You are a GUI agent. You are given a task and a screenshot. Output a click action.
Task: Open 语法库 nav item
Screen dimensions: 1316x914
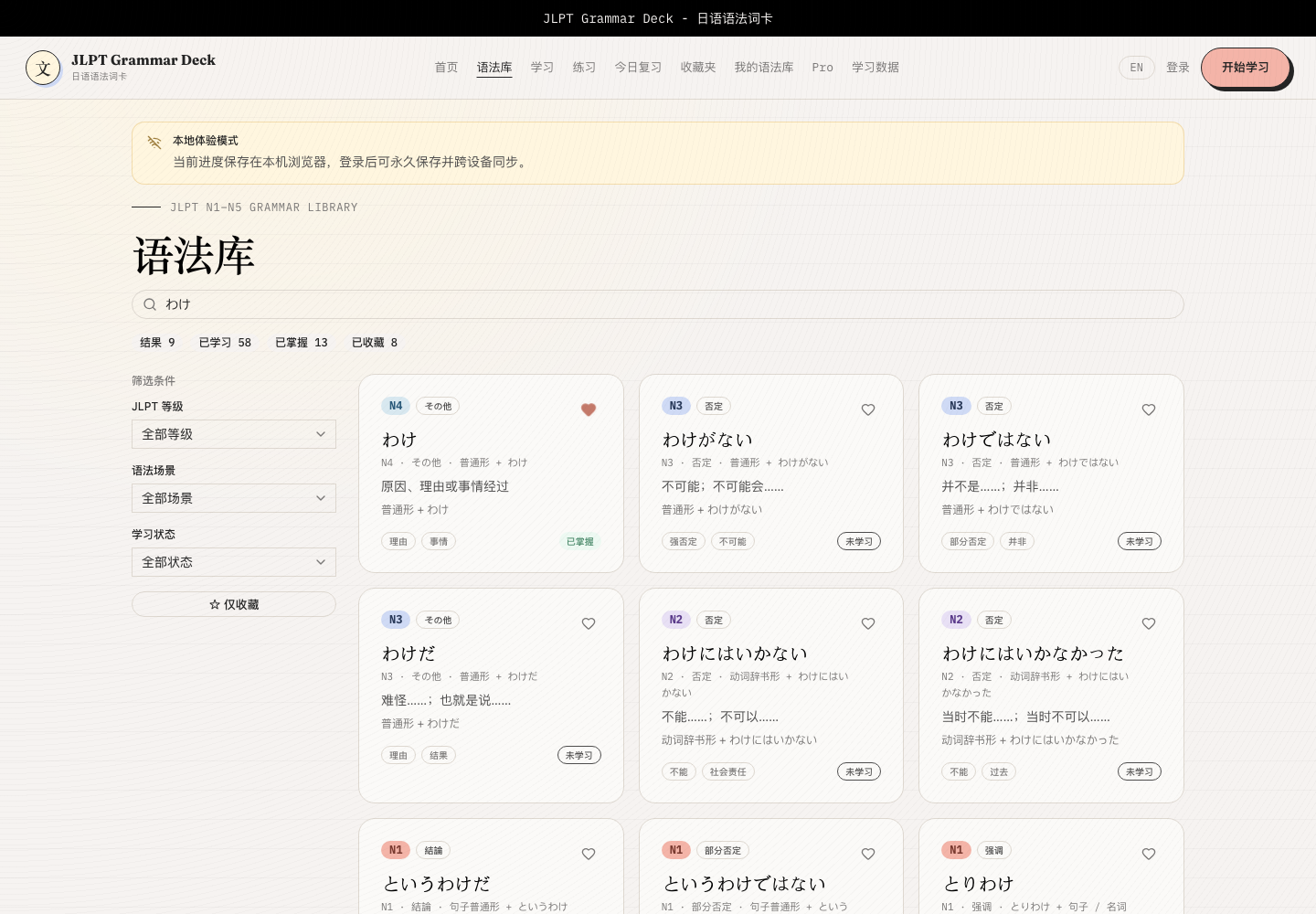pos(494,68)
